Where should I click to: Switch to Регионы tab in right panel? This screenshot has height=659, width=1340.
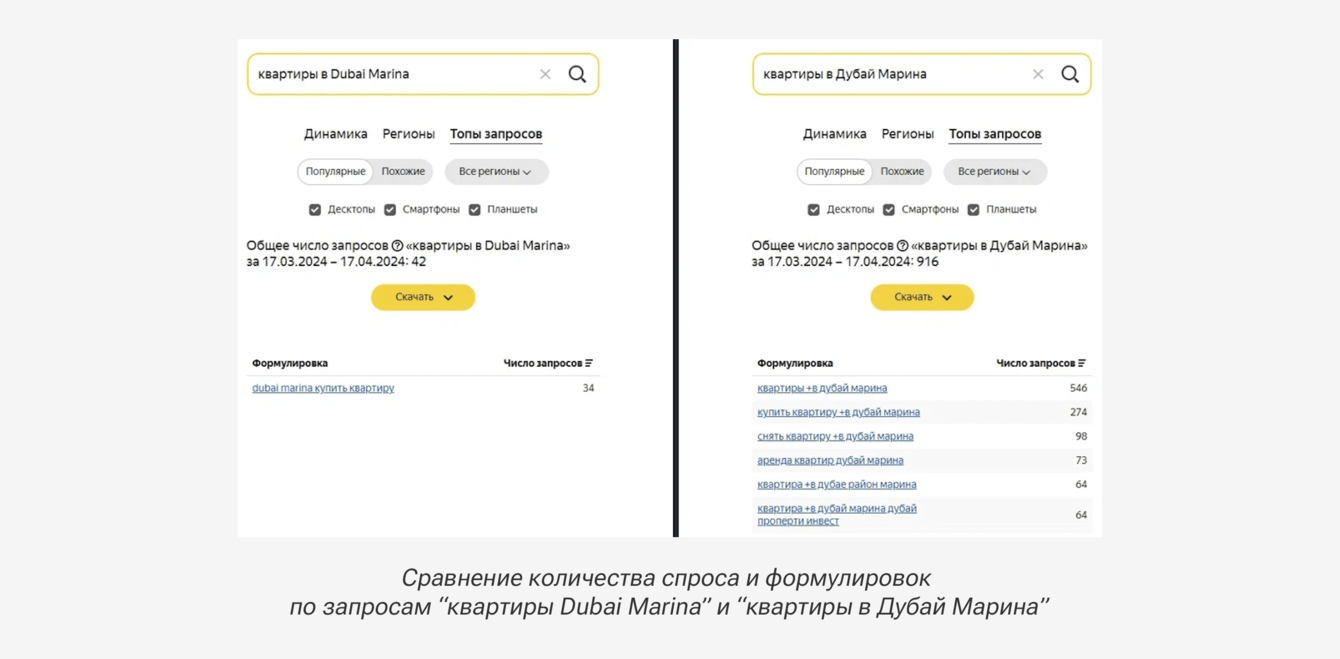907,134
